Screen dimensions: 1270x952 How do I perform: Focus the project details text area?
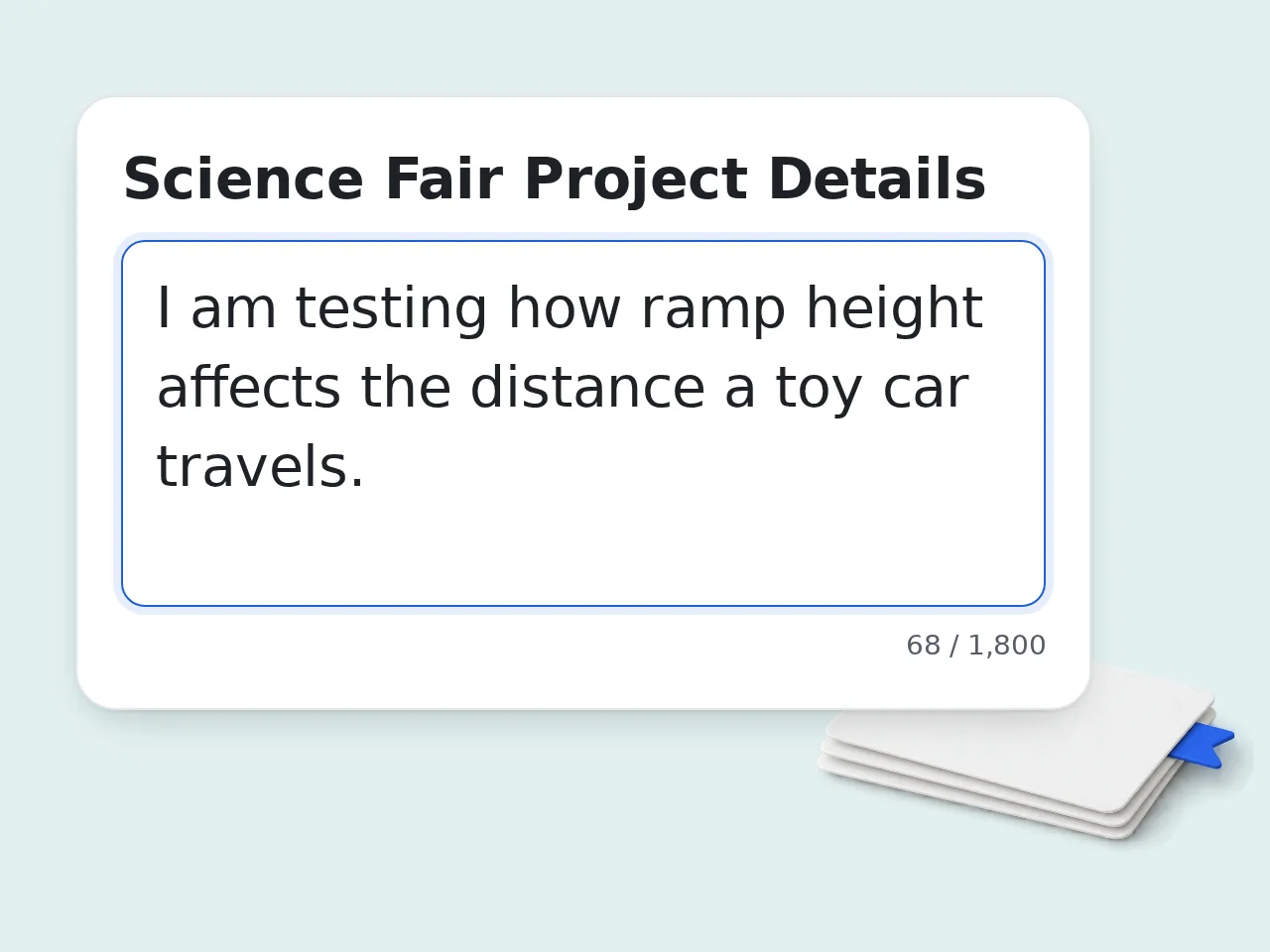point(583,423)
